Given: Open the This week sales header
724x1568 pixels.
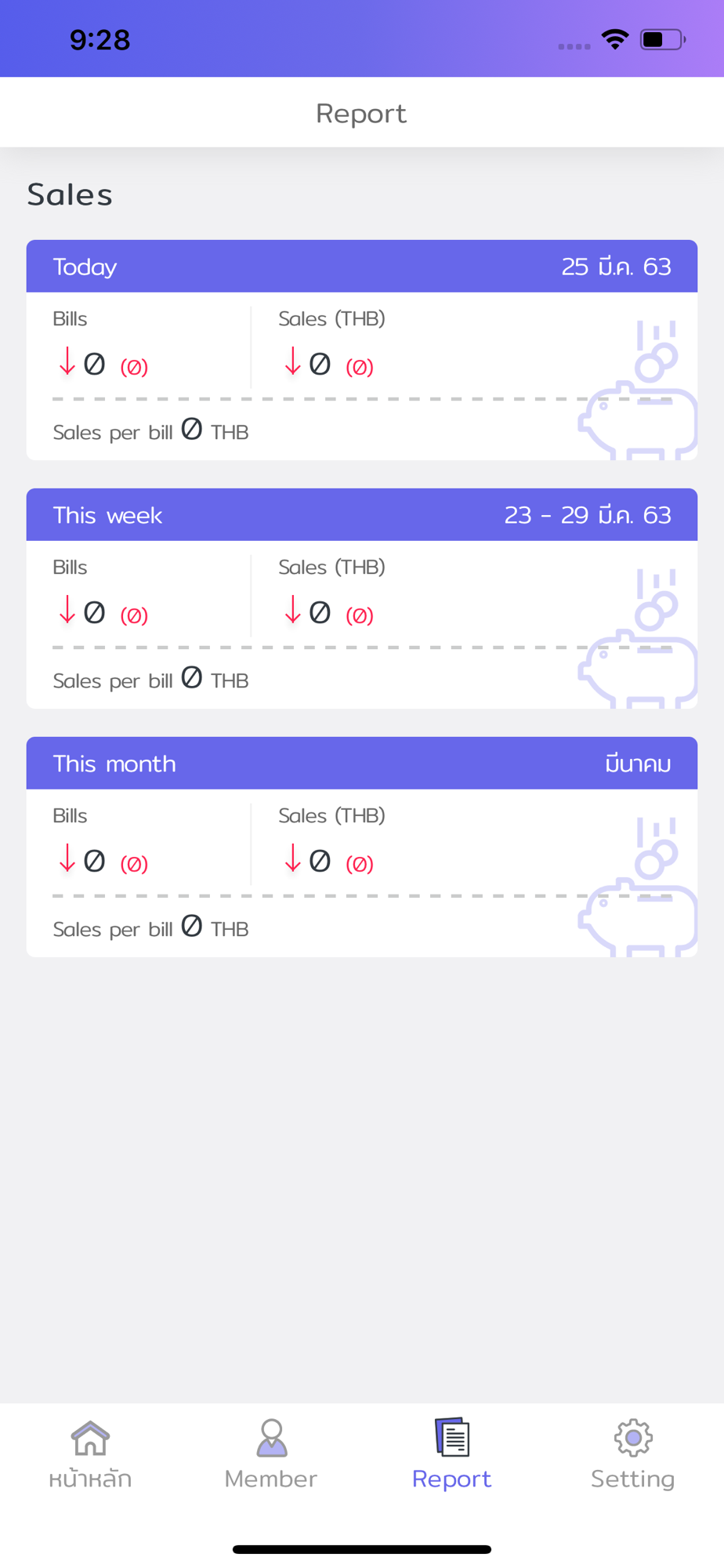Looking at the screenshot, I should pos(362,515).
